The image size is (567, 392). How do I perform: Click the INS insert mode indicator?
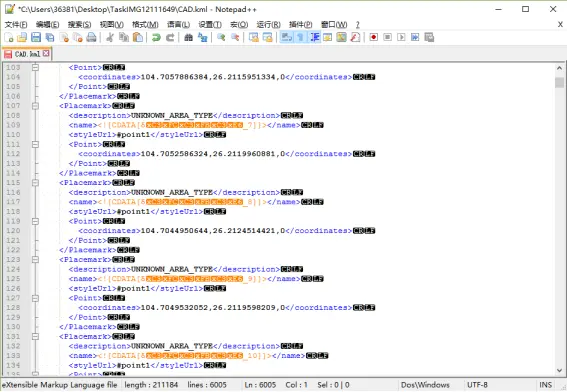coord(546,385)
